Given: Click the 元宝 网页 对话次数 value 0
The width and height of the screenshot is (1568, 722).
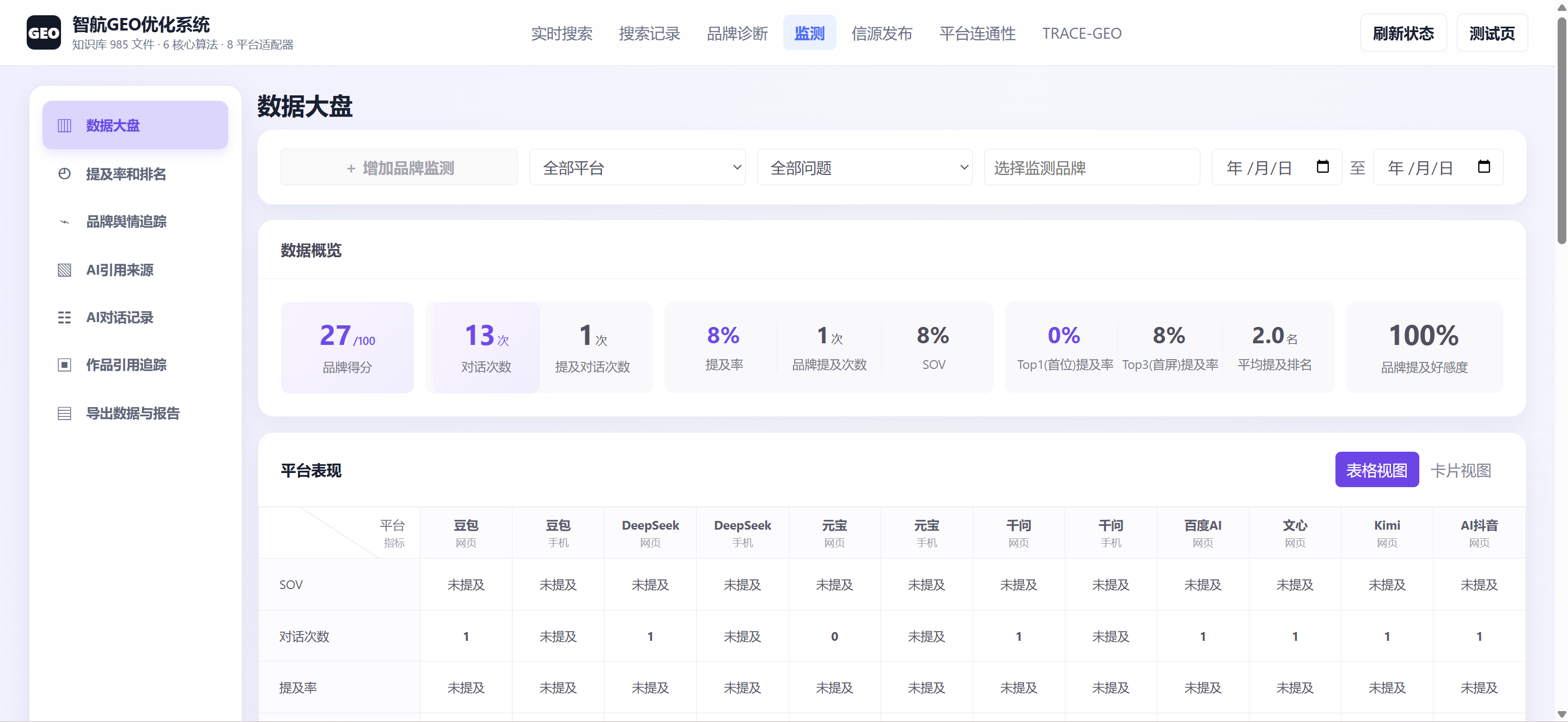Looking at the screenshot, I should click(x=834, y=636).
